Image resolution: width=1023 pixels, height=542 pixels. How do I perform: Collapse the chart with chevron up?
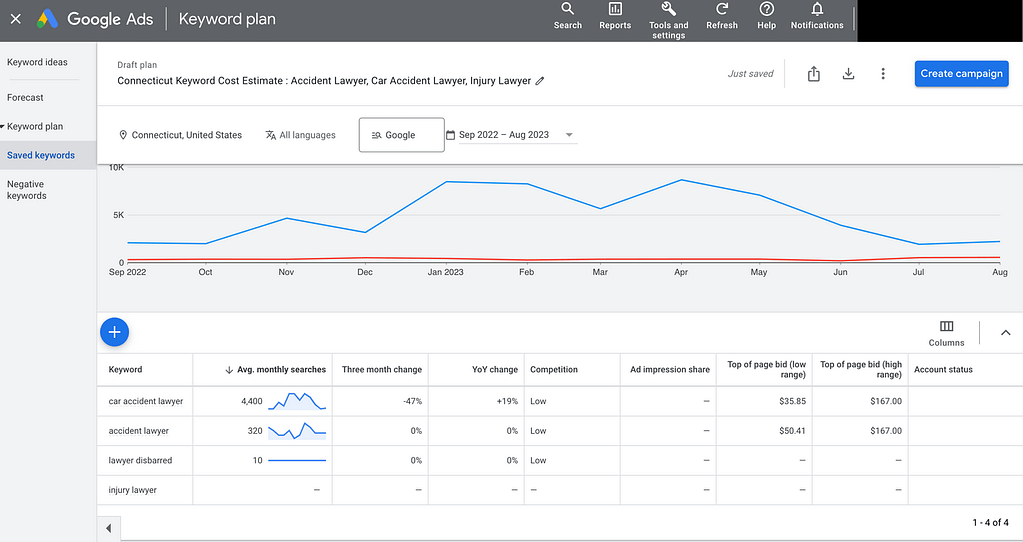coord(1005,333)
